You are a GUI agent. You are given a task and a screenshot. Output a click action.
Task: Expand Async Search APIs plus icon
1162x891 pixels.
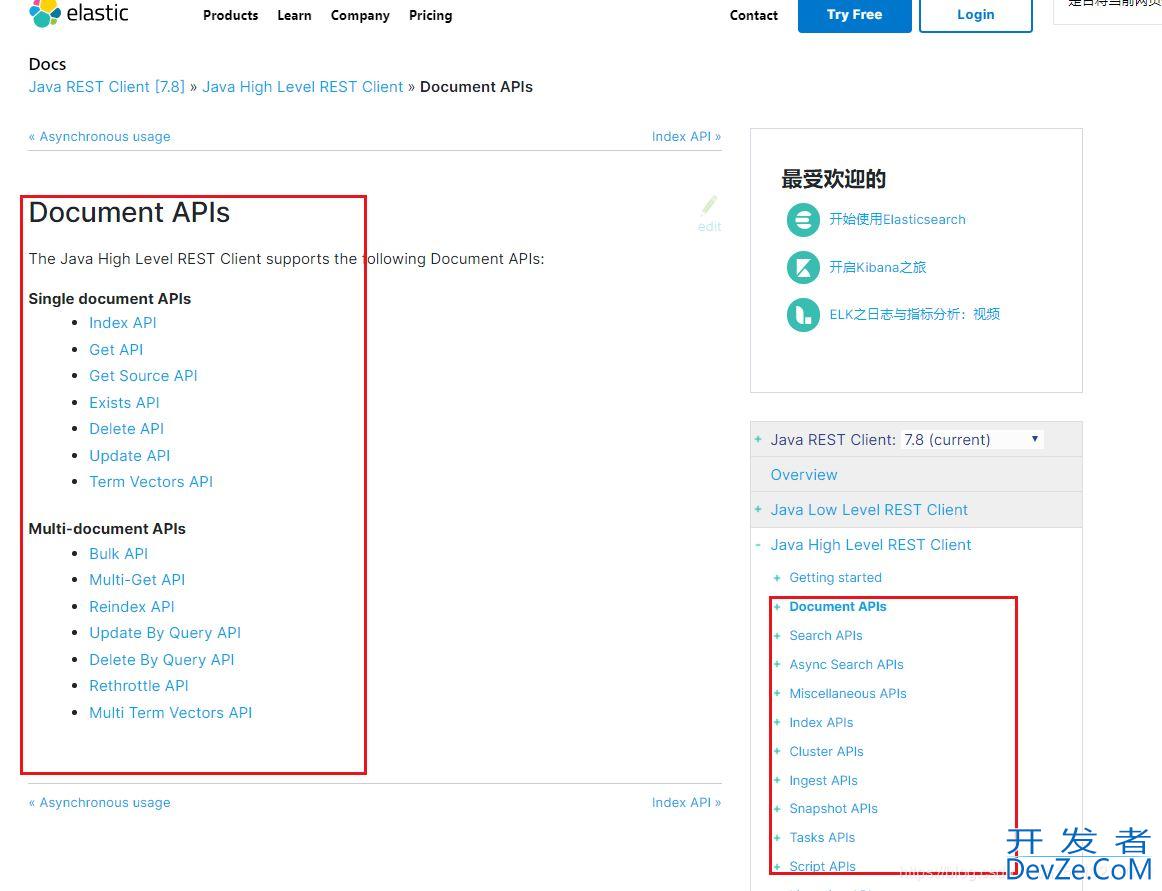pos(777,664)
